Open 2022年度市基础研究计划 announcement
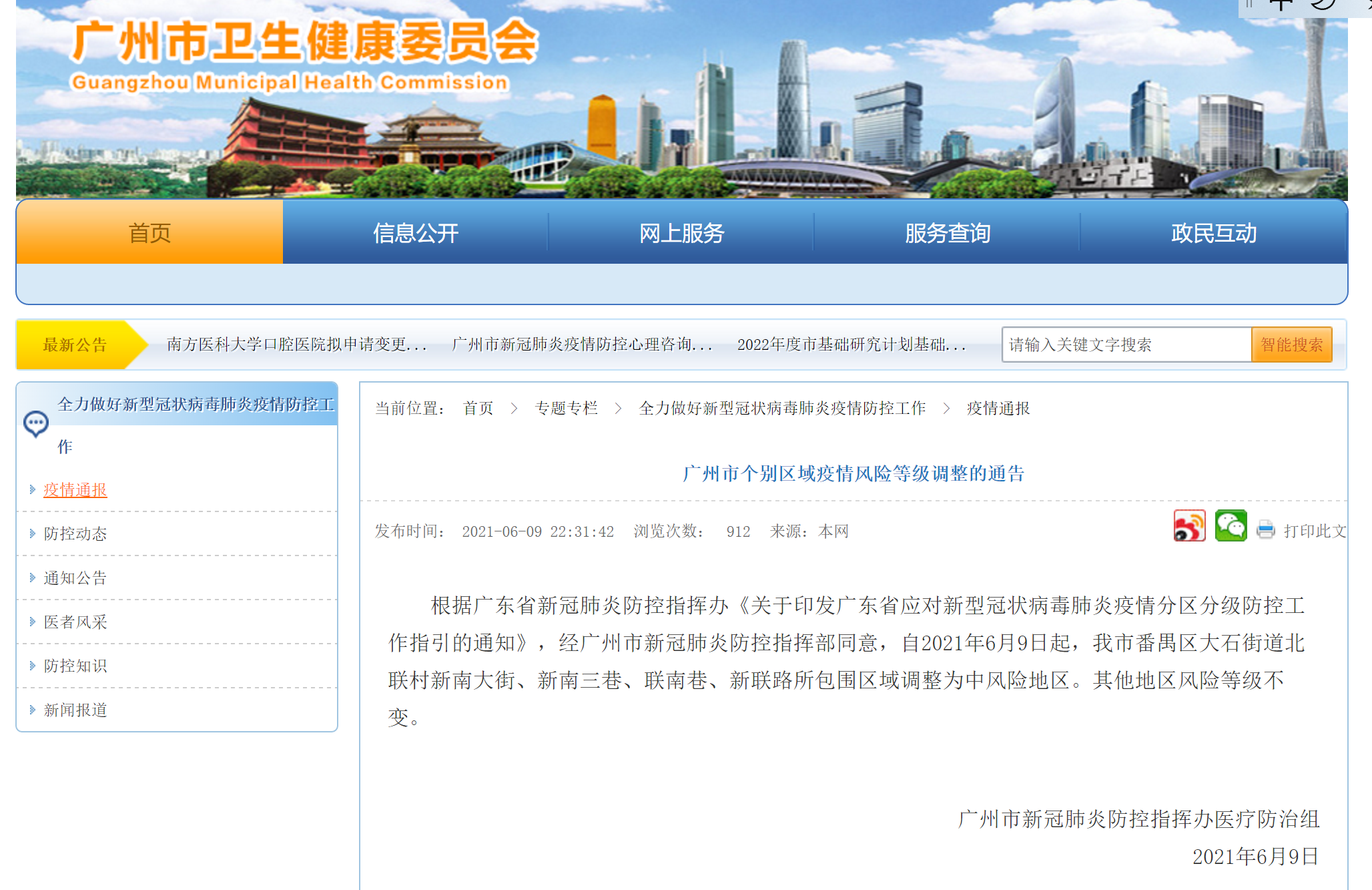 851,345
